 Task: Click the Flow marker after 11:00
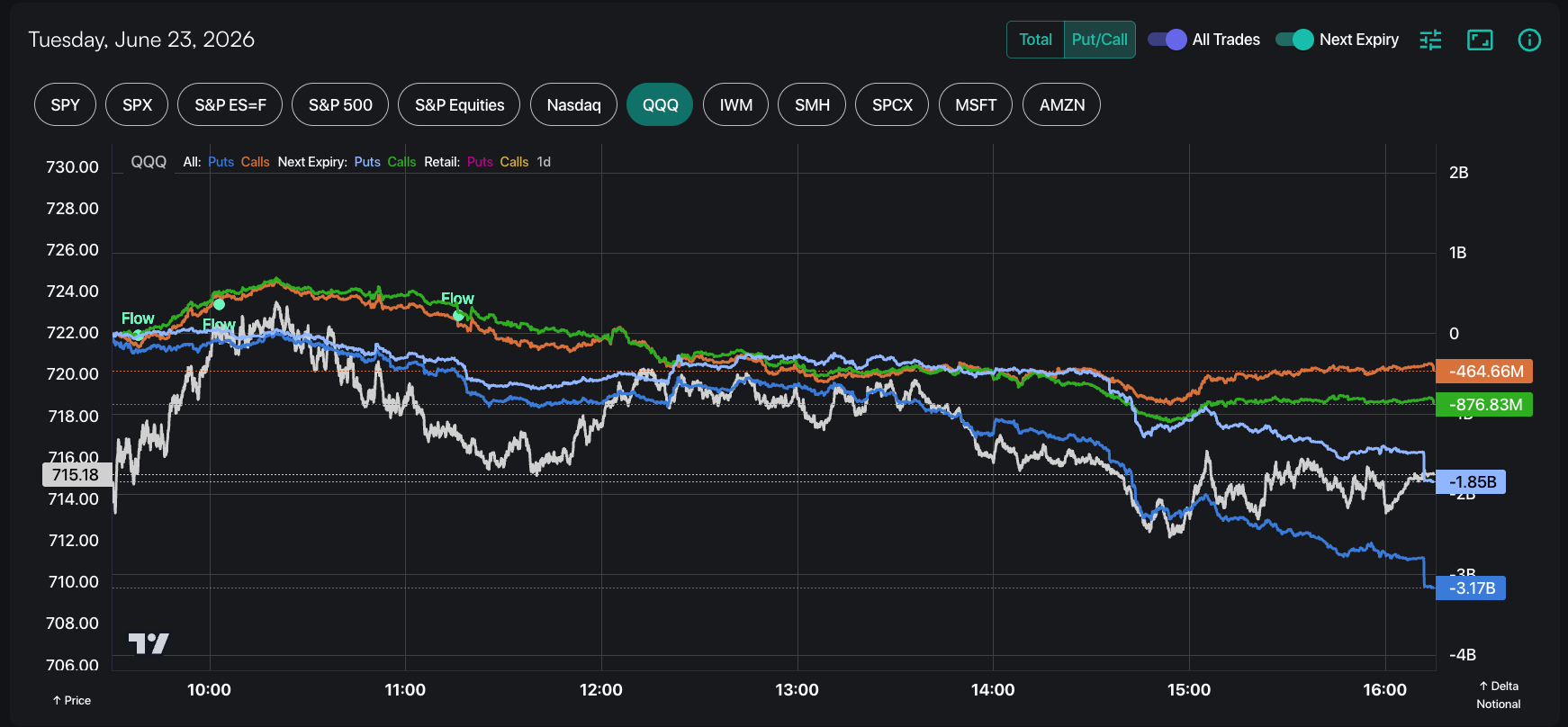[458, 315]
